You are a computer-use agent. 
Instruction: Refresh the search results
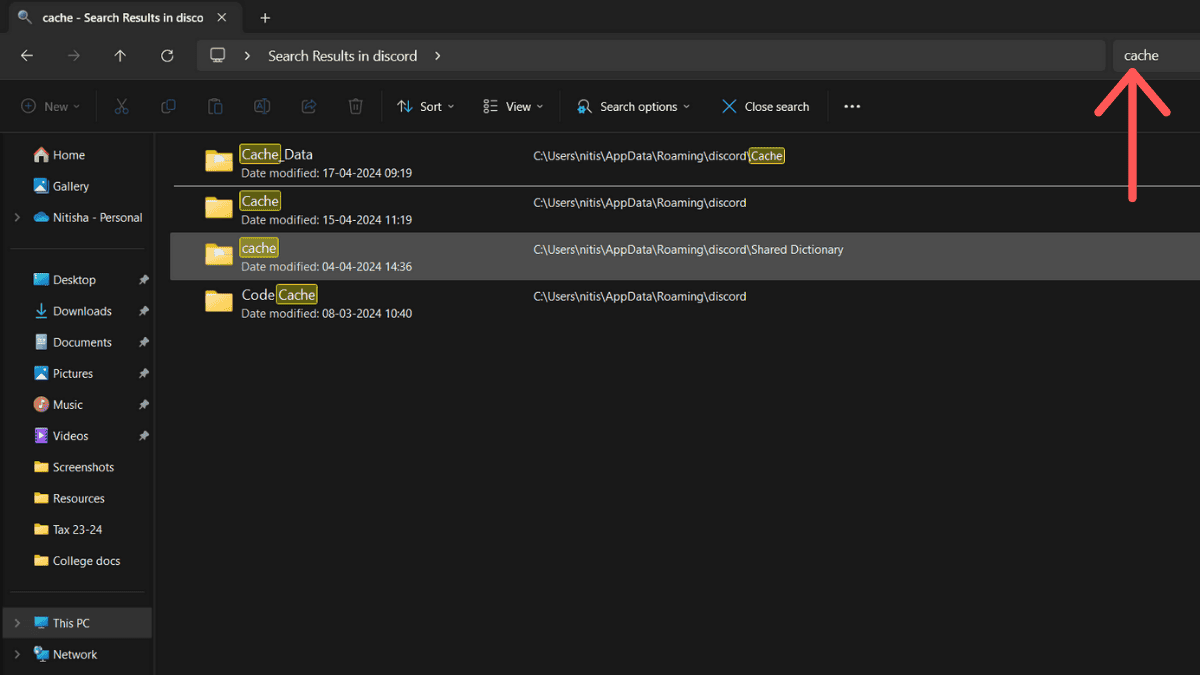(x=167, y=56)
